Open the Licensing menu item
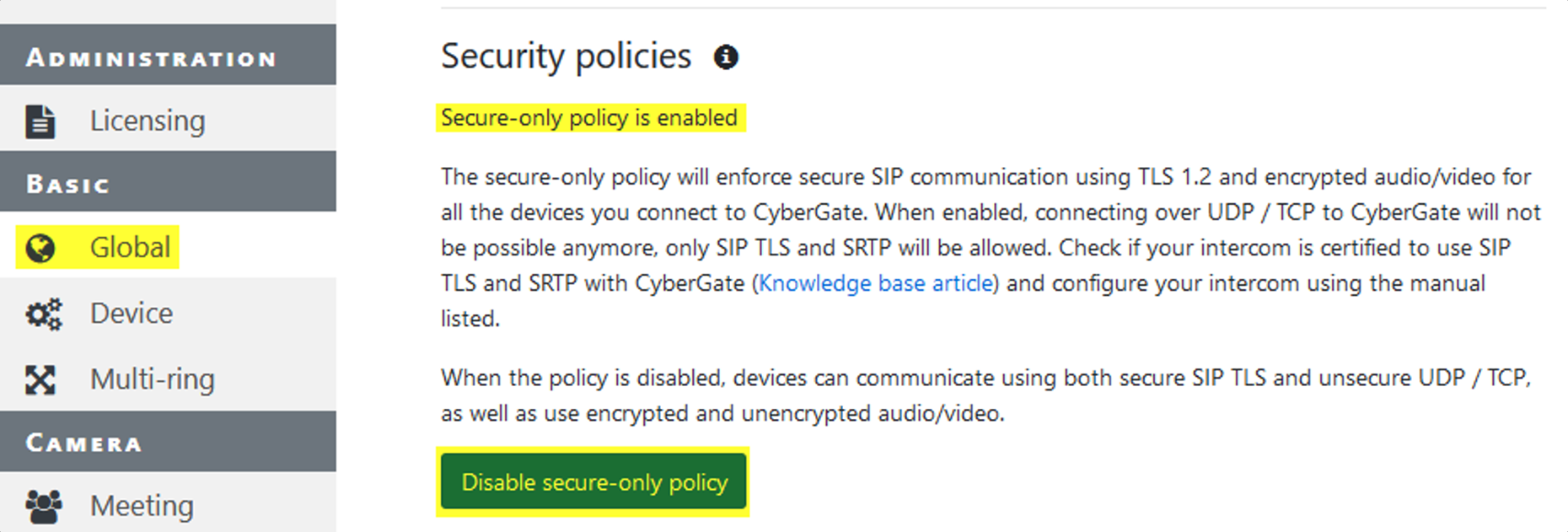Screen dimensions: 1568x532 point(147,121)
